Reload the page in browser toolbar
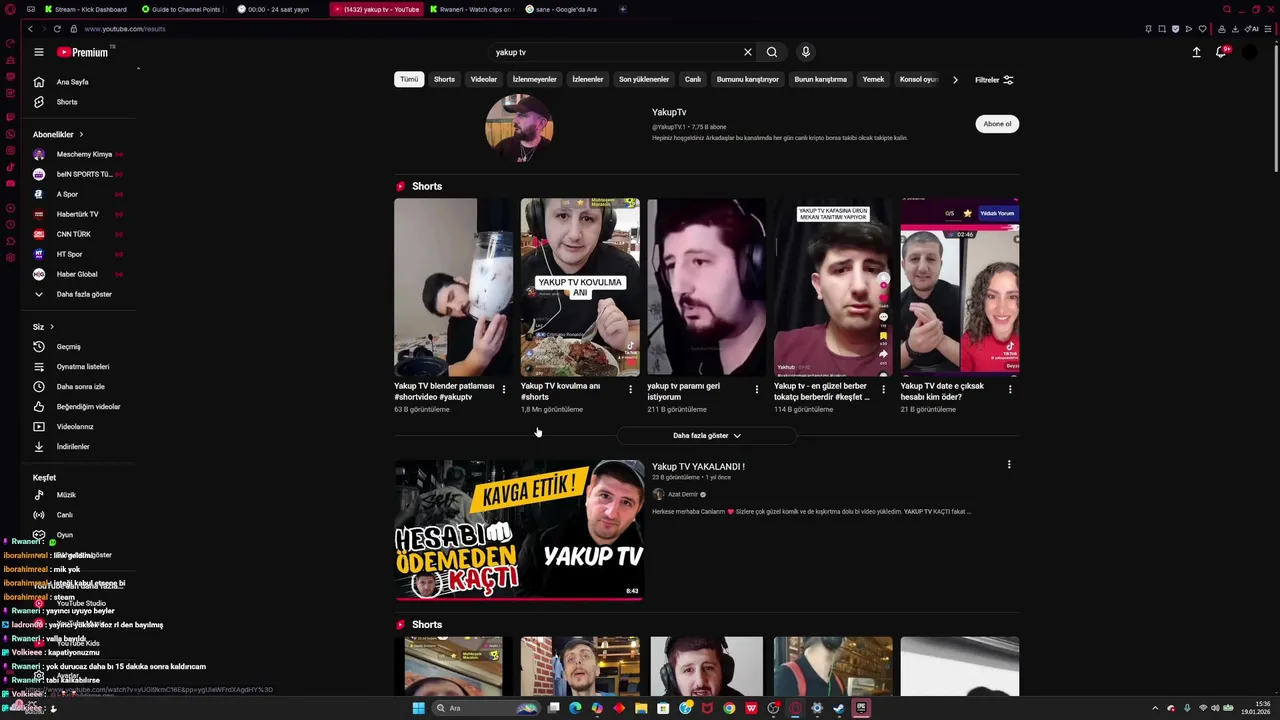Viewport: 1280px width, 720px height. pyautogui.click(x=57, y=29)
